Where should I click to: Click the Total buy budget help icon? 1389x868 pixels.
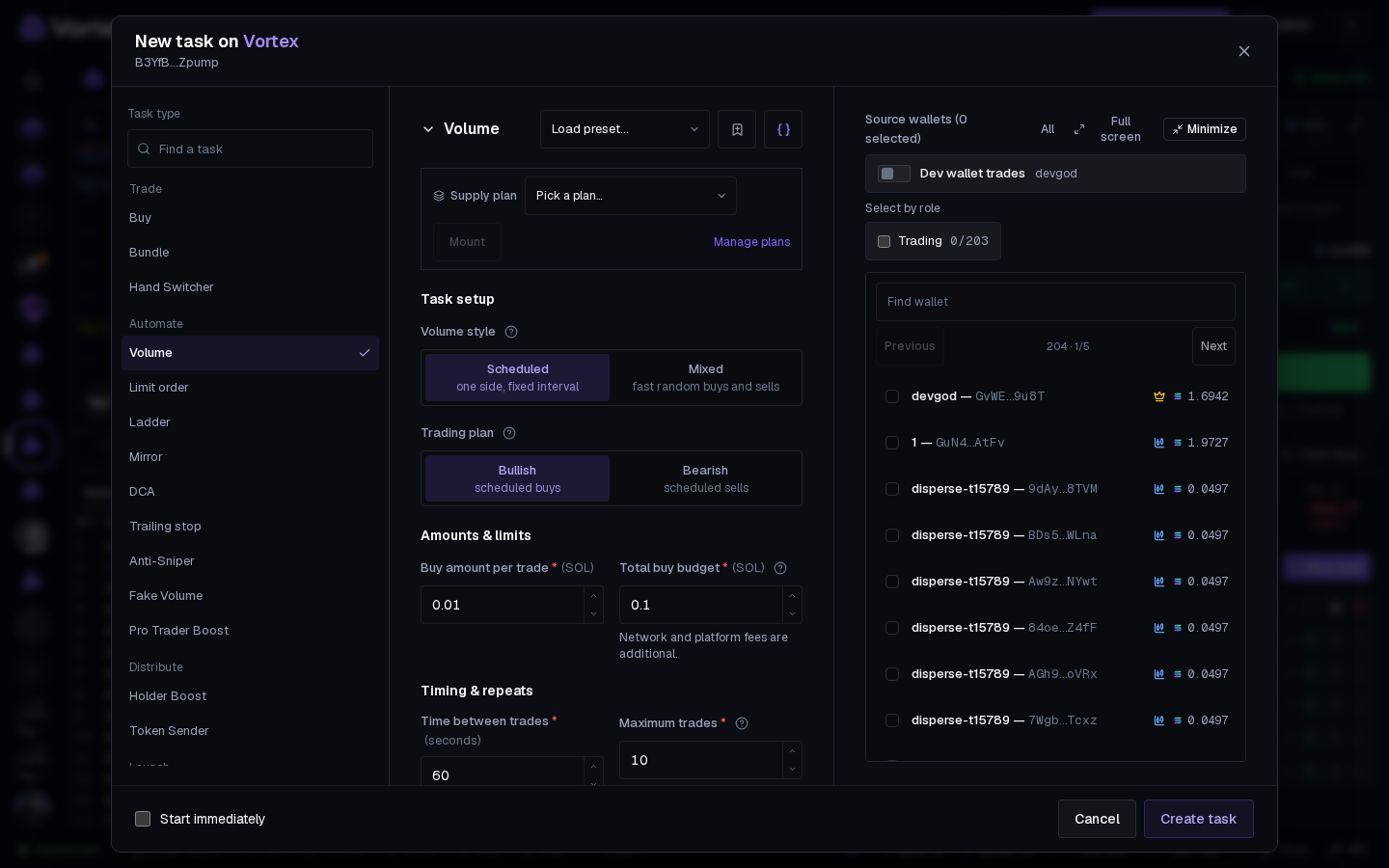(780, 568)
